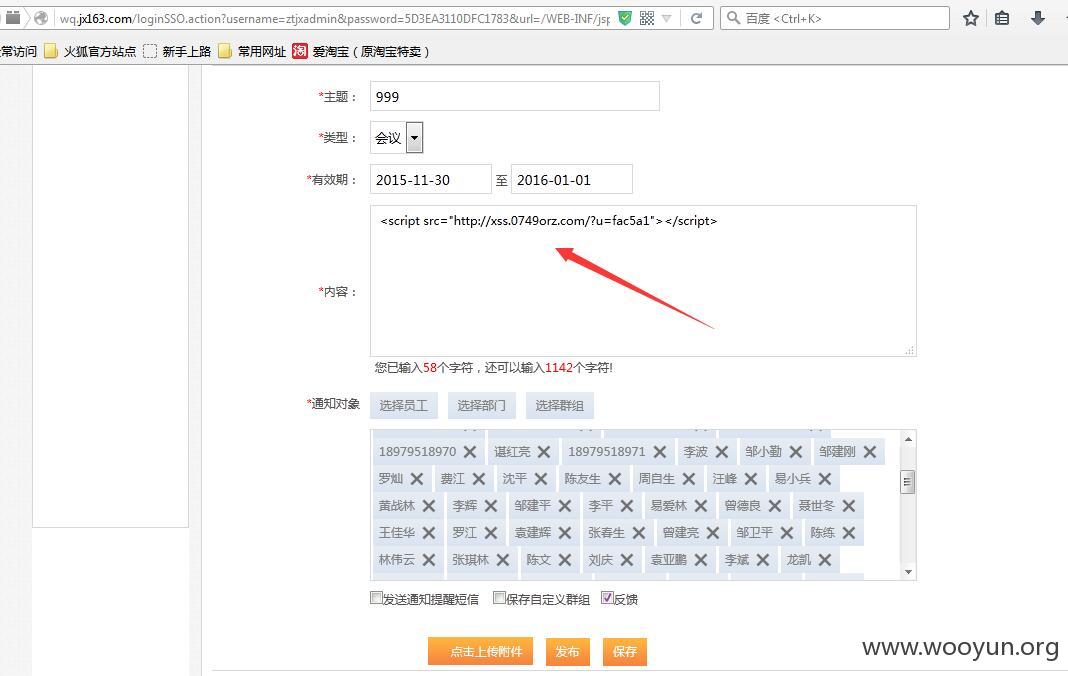Click the search magnifier icon
This screenshot has height=676, width=1068.
[x=733, y=18]
